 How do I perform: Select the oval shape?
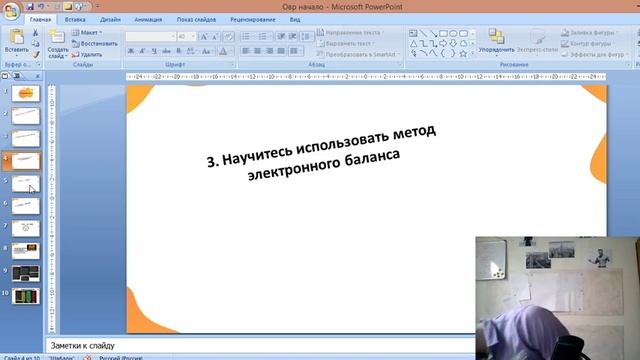point(453,33)
